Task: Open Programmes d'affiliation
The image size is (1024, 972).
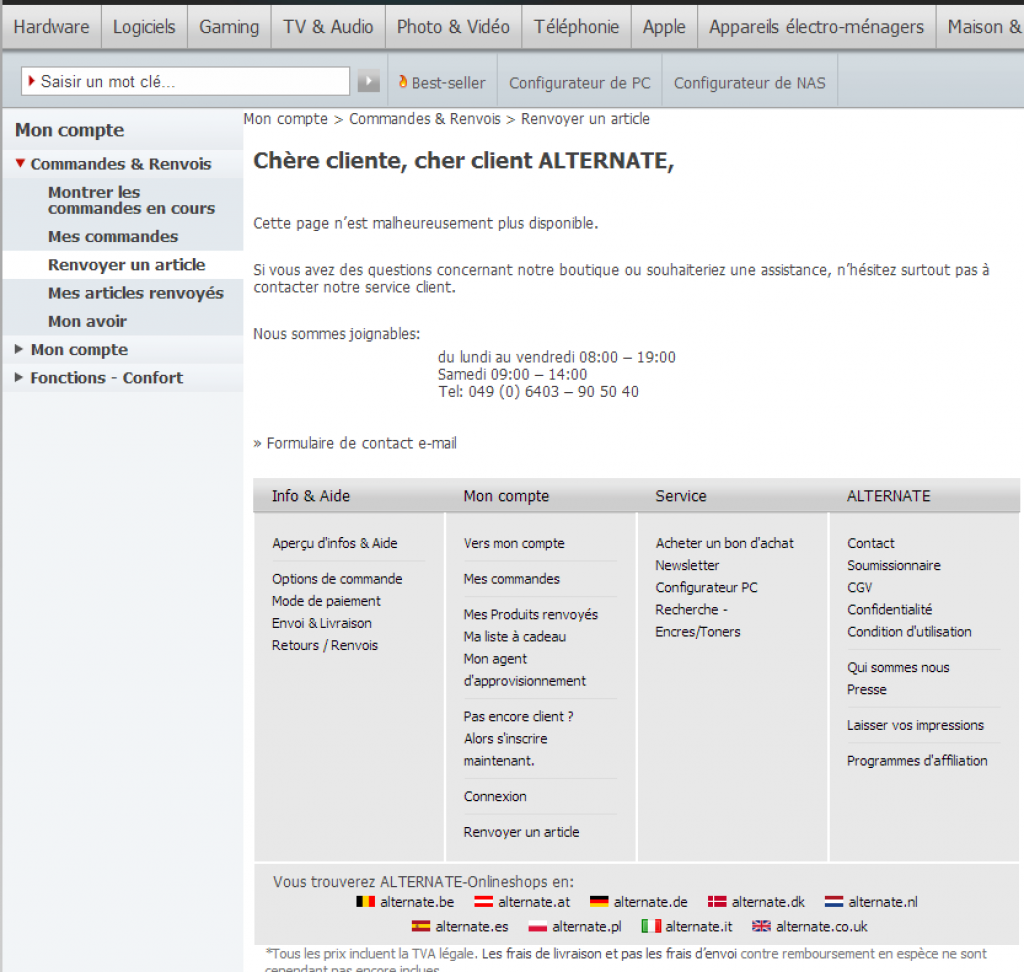Action: pos(917,761)
